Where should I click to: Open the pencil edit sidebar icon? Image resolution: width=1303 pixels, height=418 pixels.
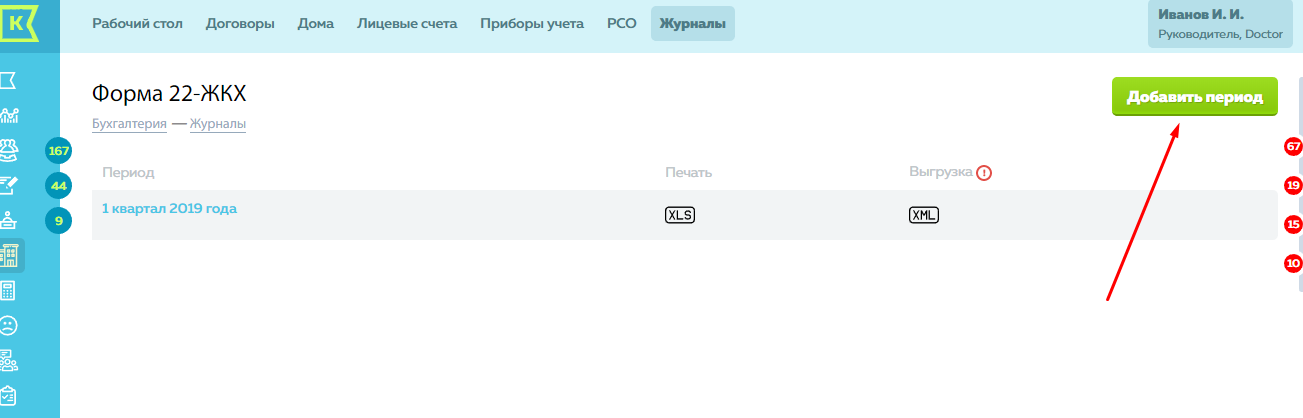[8, 184]
